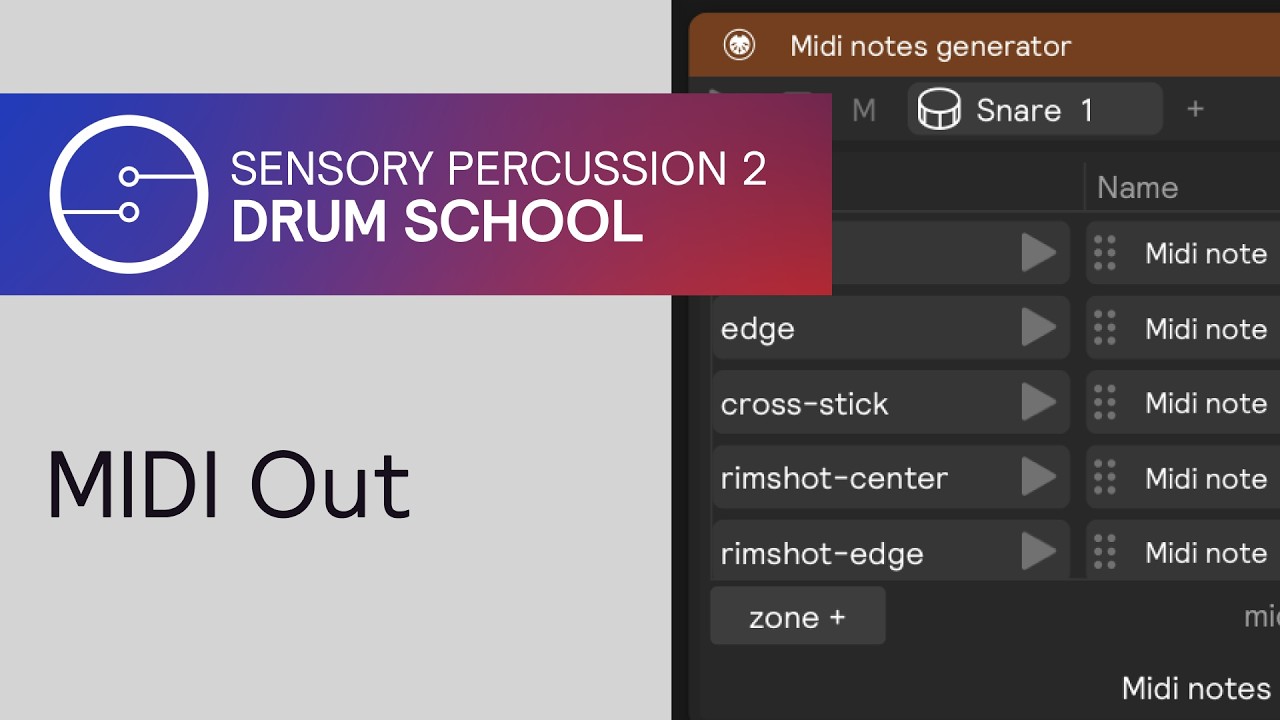Toggle the M mute button

point(864,110)
